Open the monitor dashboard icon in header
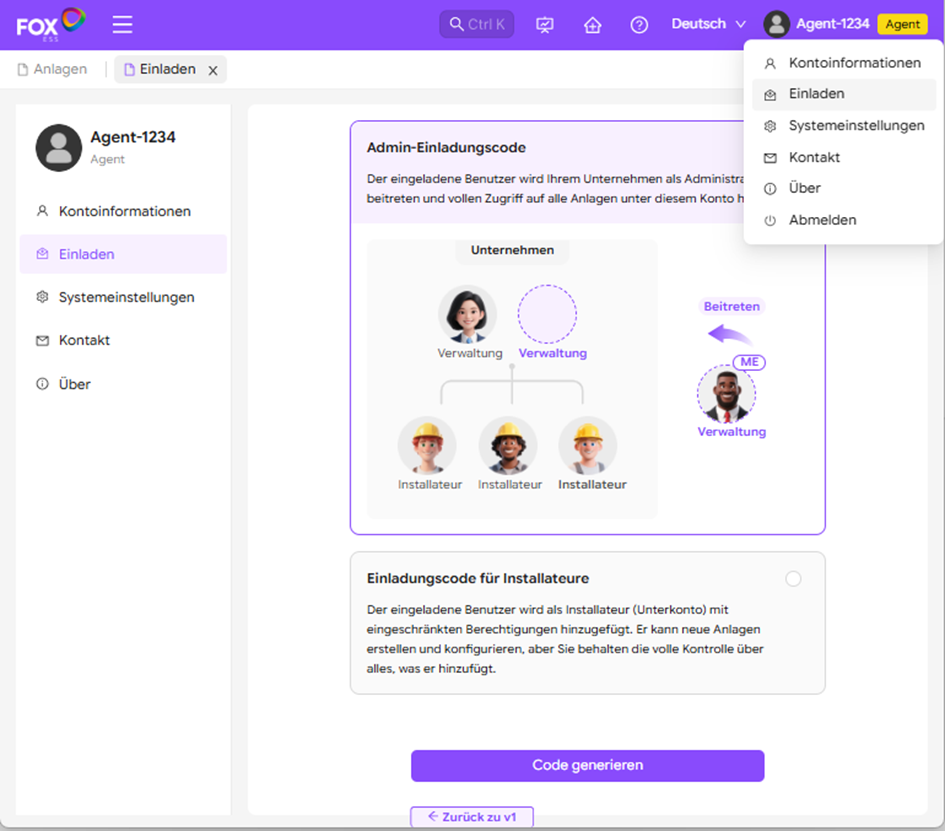This screenshot has width=945, height=831. tap(545, 25)
